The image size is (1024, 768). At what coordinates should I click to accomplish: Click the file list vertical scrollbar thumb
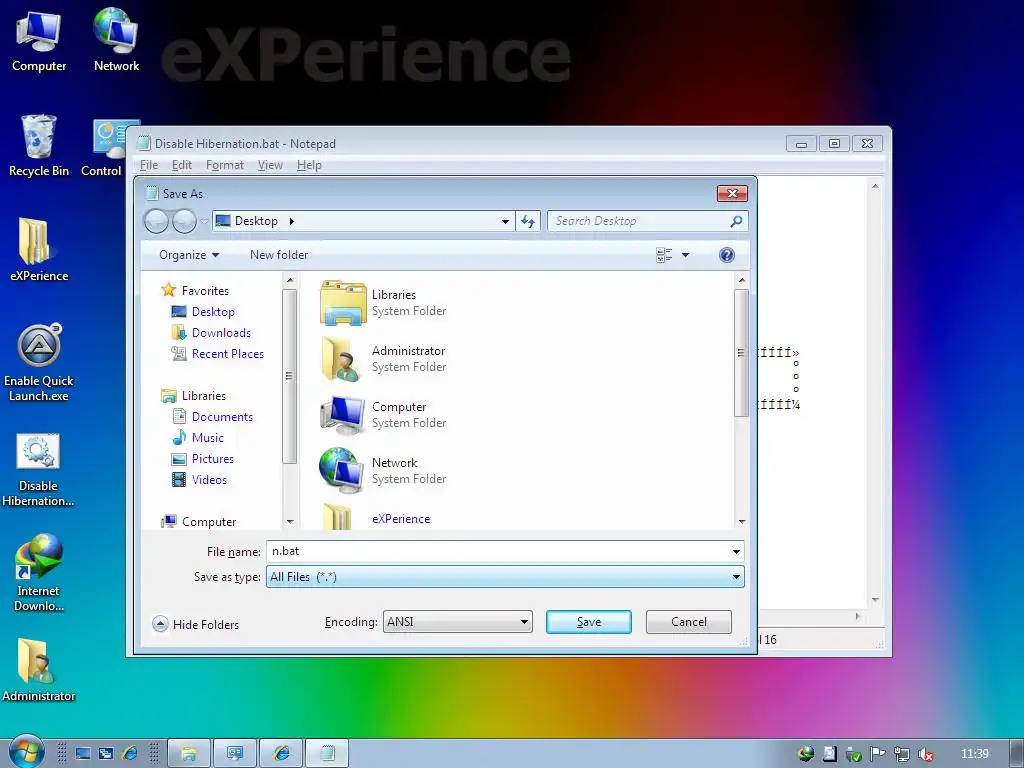pos(741,353)
